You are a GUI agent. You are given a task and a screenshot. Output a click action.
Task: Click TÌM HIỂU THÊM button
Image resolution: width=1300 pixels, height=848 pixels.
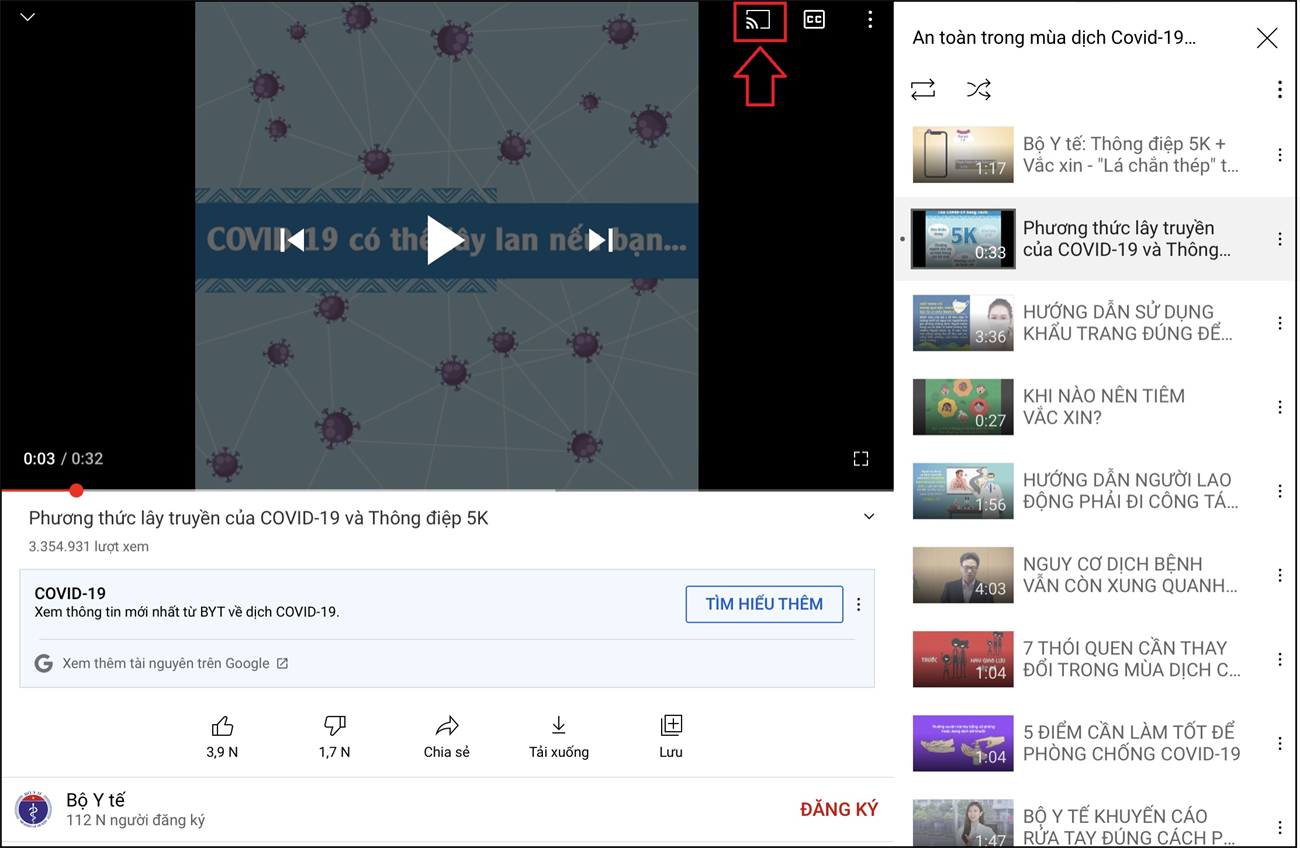764,604
